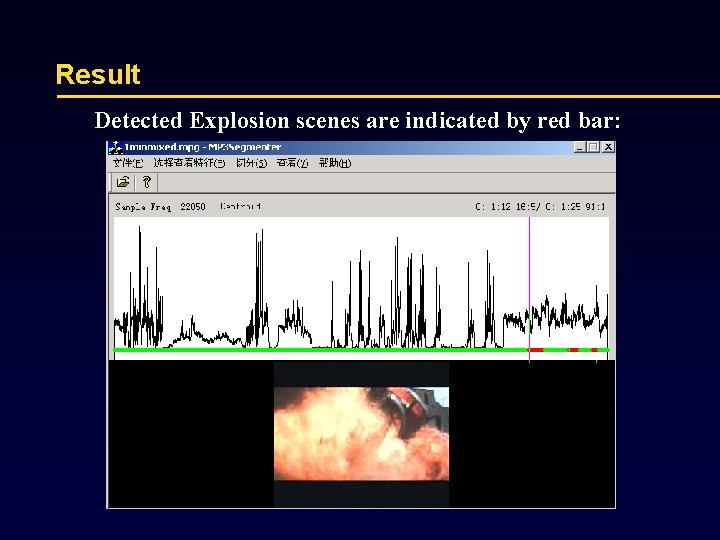Click the time position readout at top right

540,207
